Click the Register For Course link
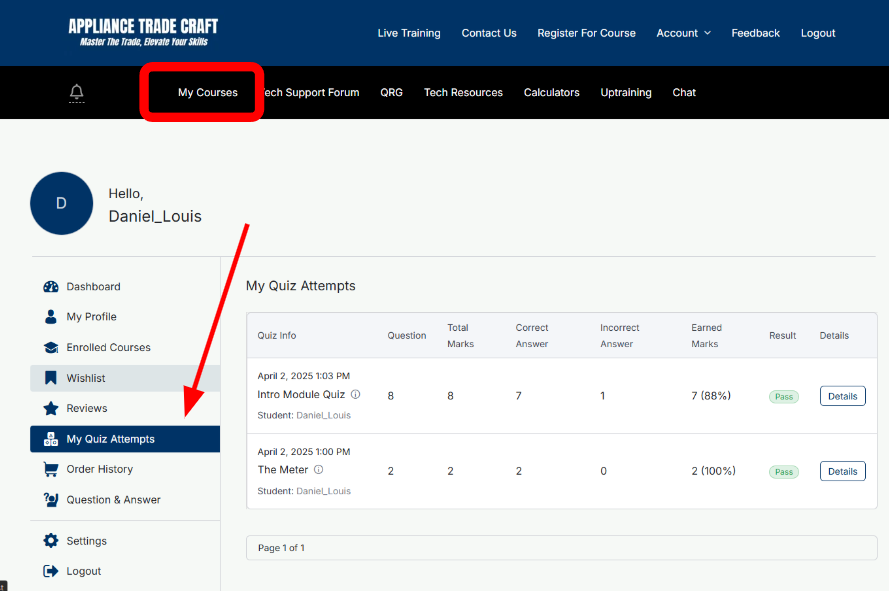This screenshot has width=889, height=591. [x=586, y=33]
